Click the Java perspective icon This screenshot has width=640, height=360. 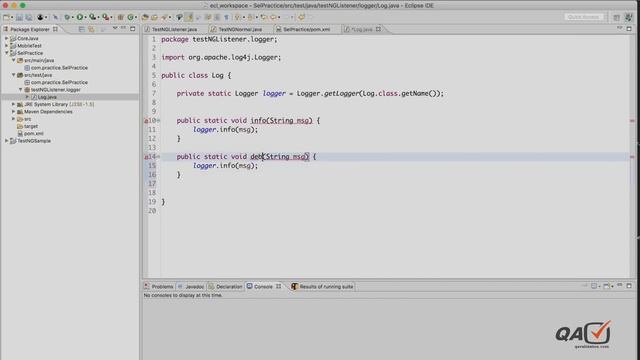pos(629,17)
